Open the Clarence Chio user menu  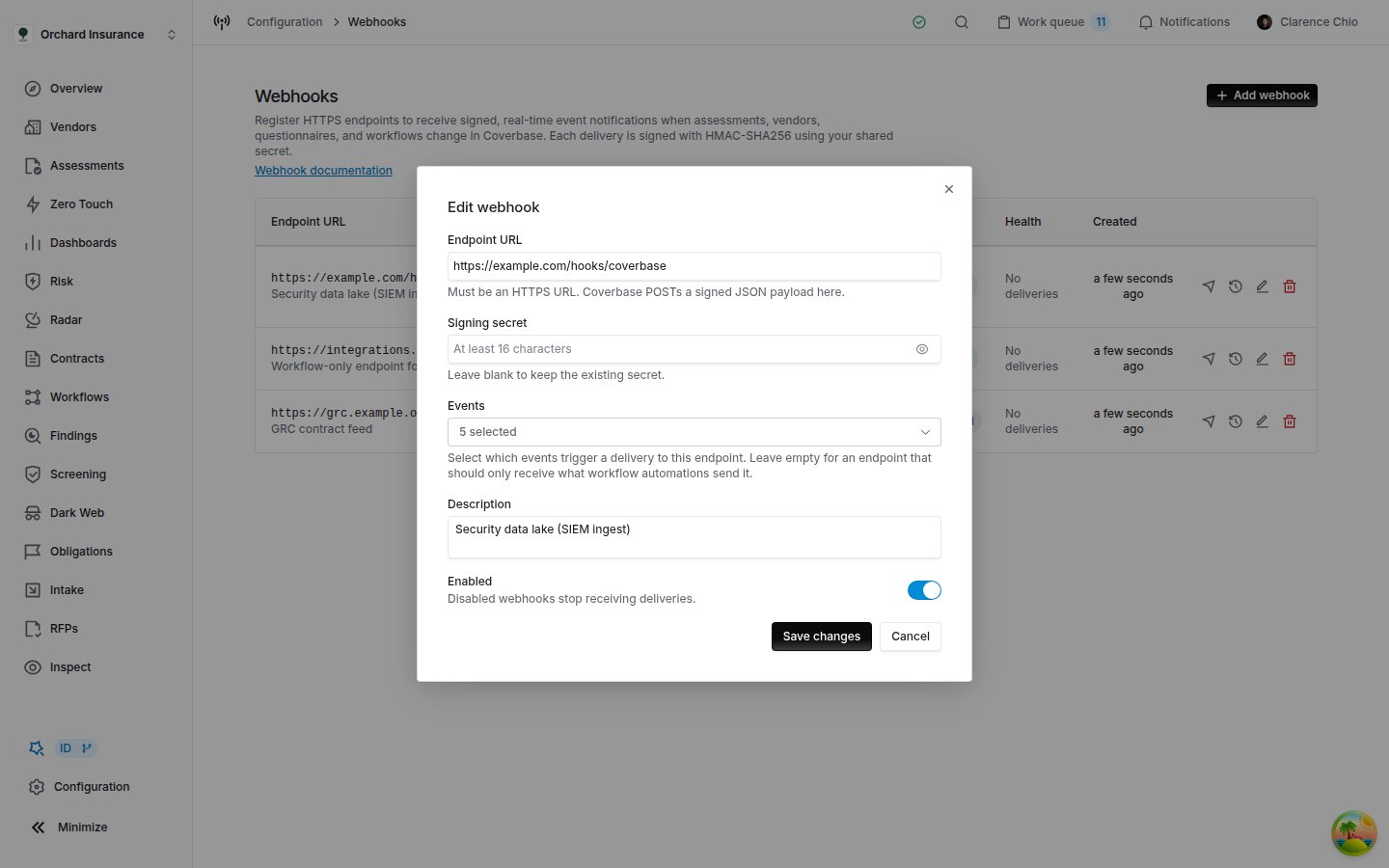tap(1308, 22)
